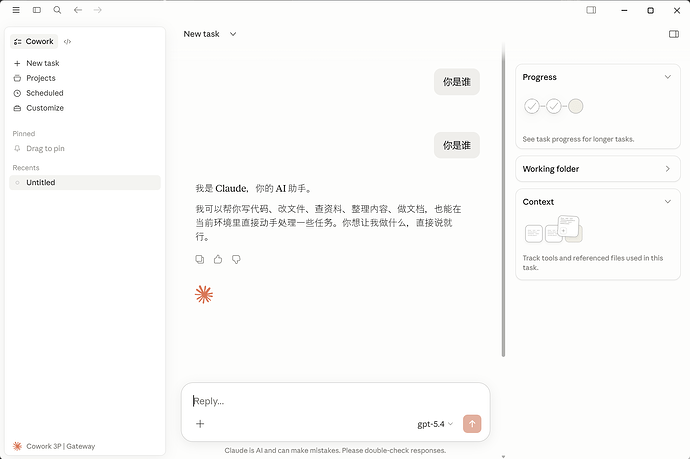This screenshot has width=690, height=459.
Task: Give the response a thumbs down
Action: (x=236, y=260)
